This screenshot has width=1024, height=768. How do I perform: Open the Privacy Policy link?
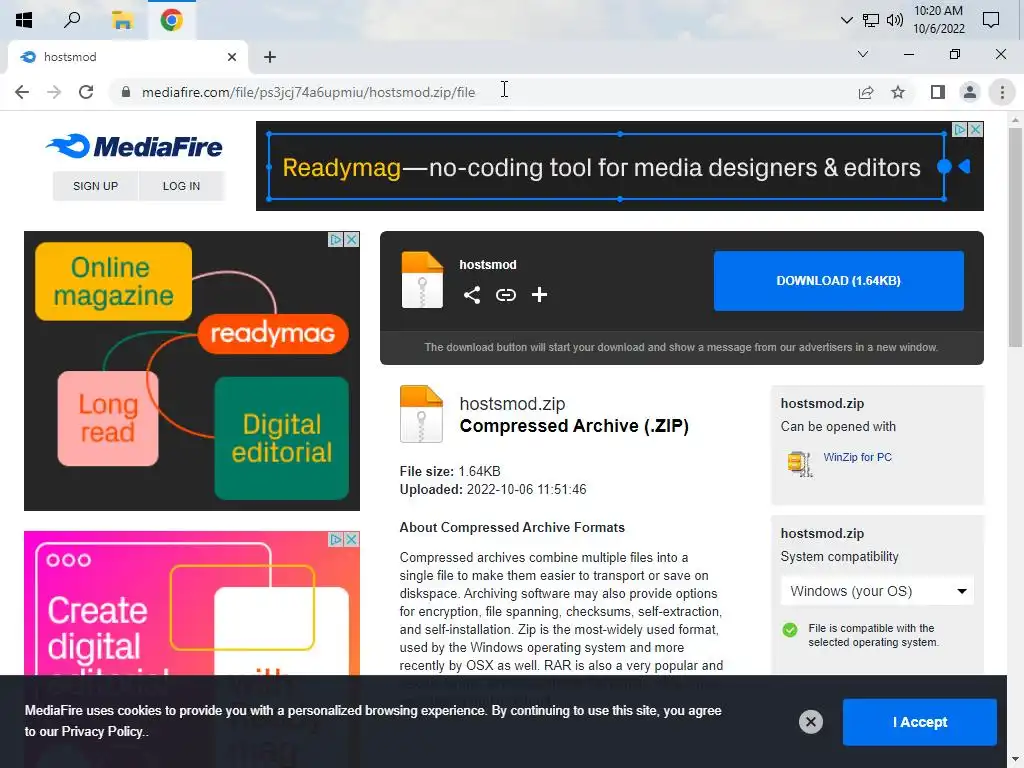(103, 731)
